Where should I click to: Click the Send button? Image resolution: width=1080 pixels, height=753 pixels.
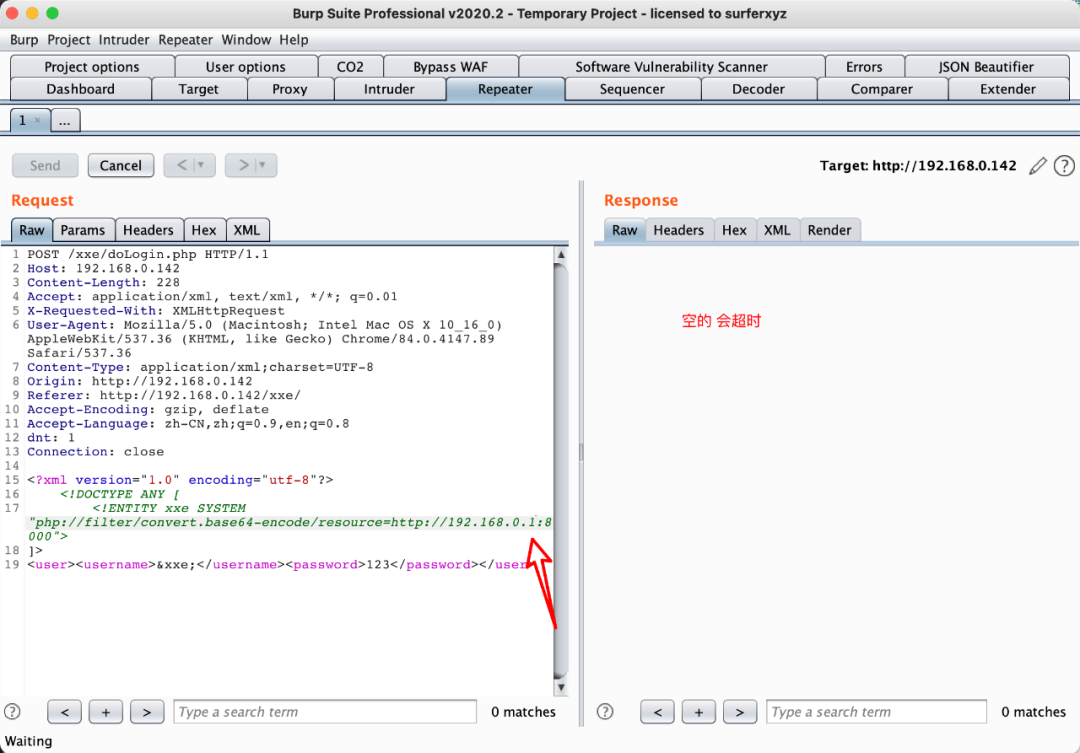[x=45, y=165]
